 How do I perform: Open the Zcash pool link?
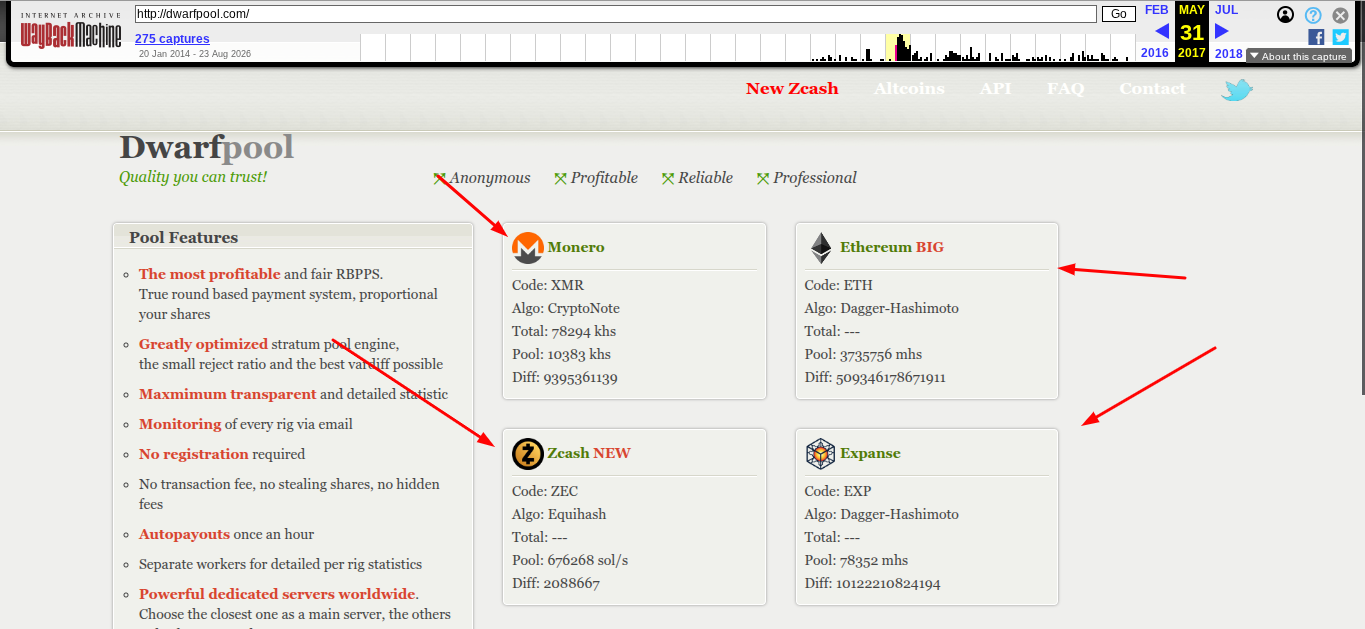[x=589, y=453]
